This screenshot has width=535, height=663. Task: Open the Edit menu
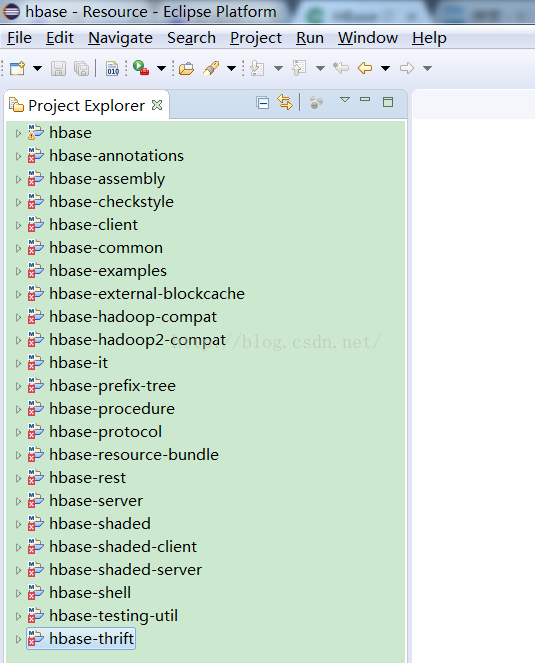[60, 38]
